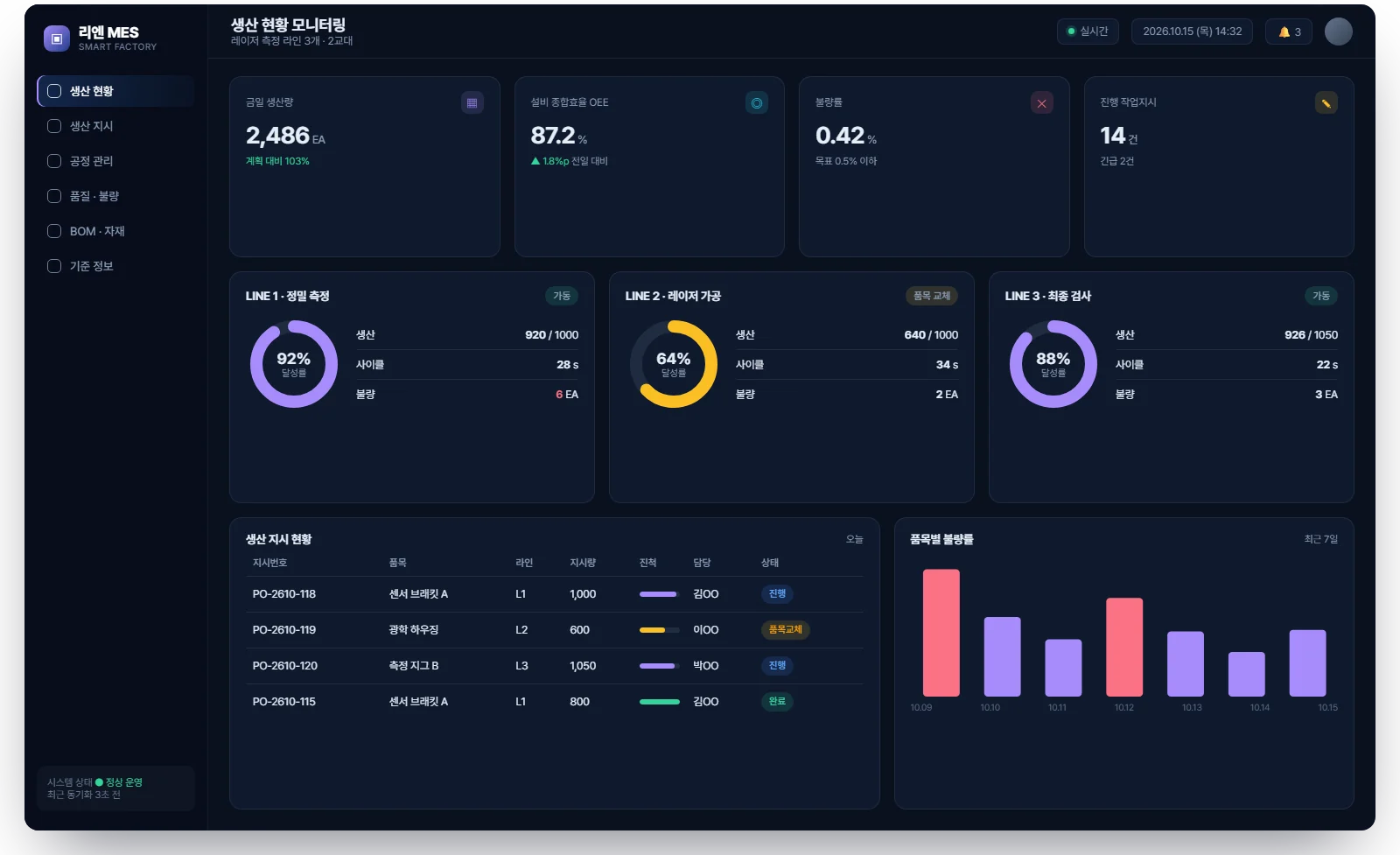Click the 88% donut chart for LINE 3
Image resolution: width=1400 pixels, height=855 pixels.
click(x=1053, y=364)
